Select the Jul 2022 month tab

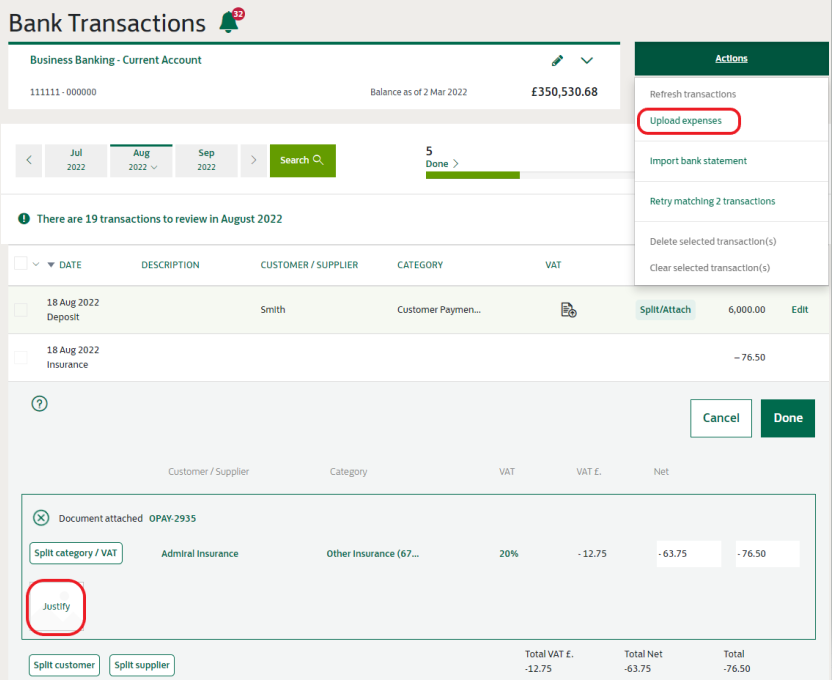coord(76,160)
